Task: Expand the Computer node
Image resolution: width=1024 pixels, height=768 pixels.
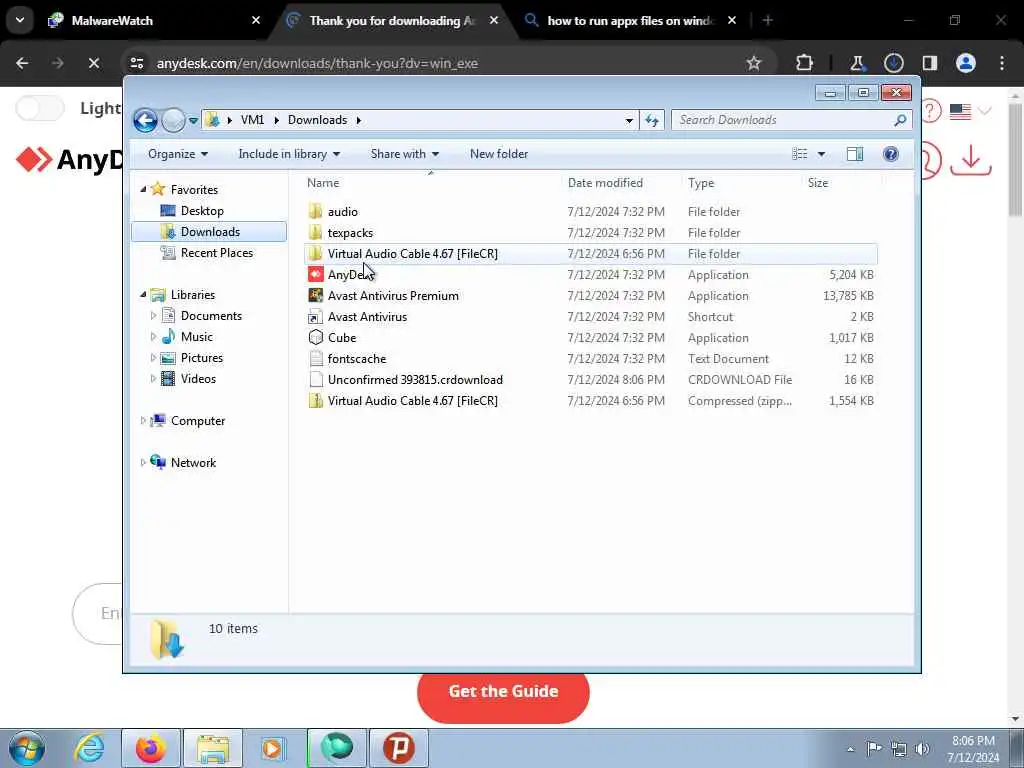Action: [x=143, y=421]
